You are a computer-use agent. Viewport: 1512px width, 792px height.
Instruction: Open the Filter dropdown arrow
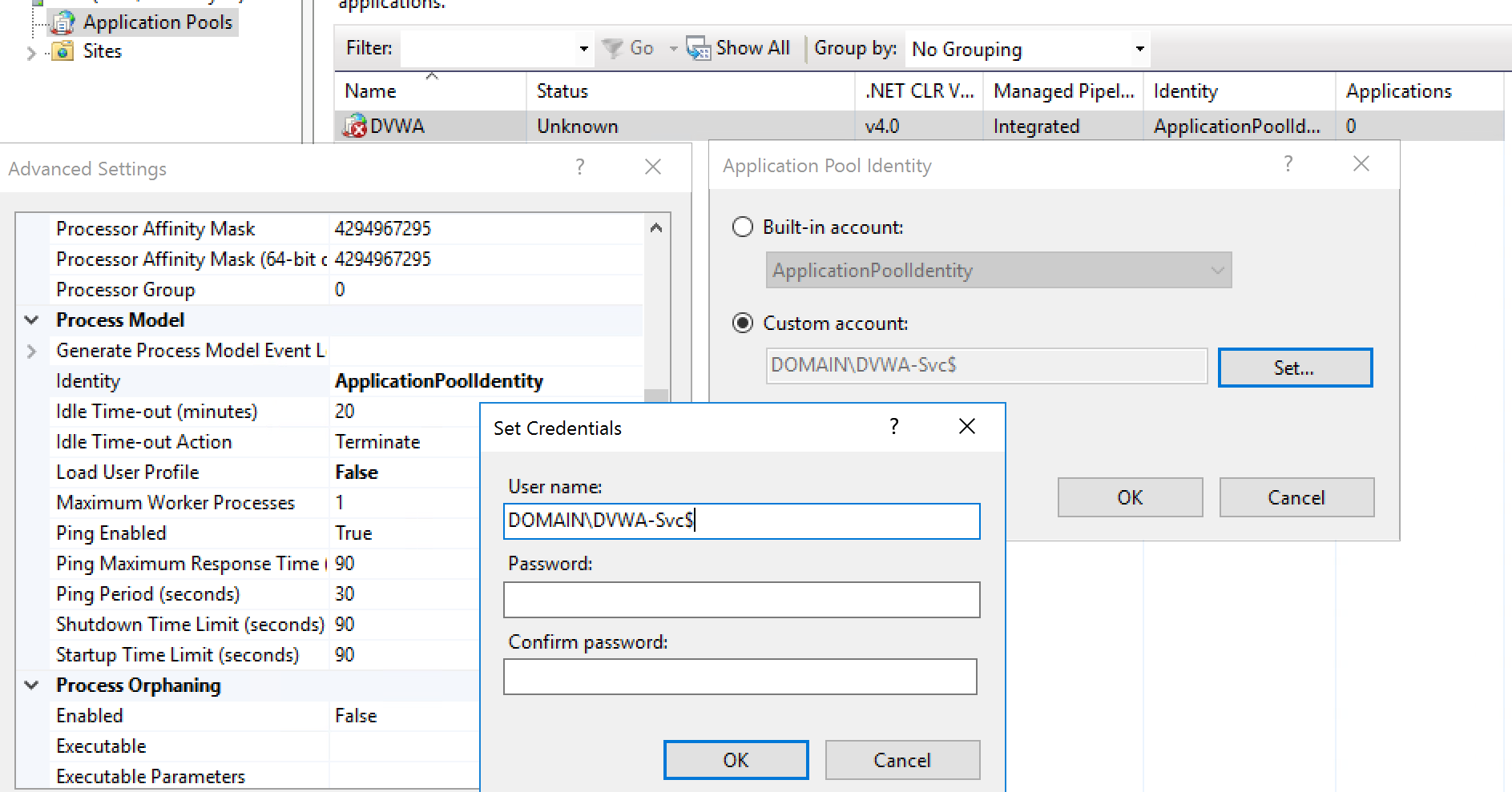(x=583, y=50)
